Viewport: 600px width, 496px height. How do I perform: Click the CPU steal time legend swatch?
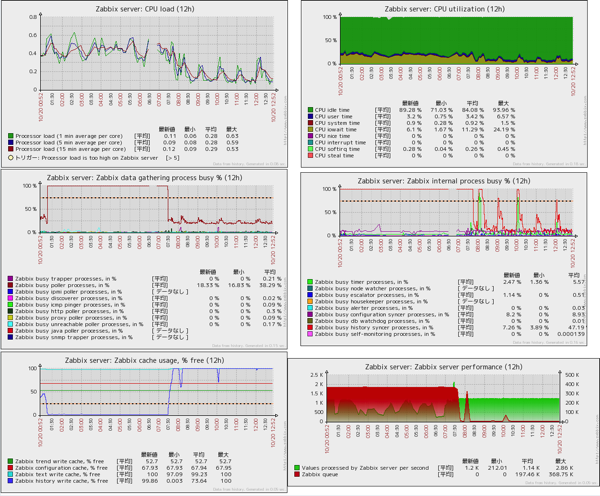click(310, 155)
